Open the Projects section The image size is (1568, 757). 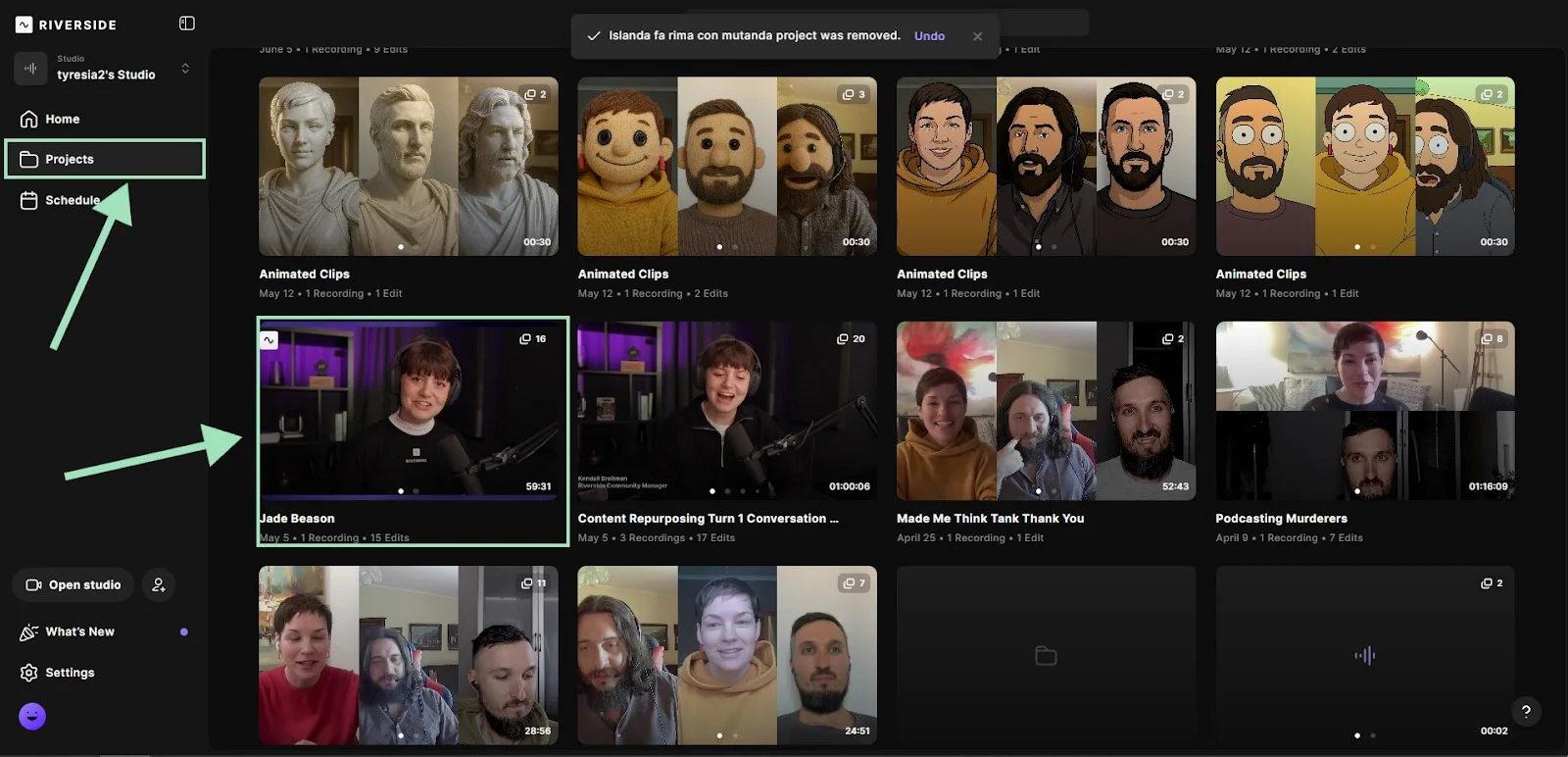point(105,159)
